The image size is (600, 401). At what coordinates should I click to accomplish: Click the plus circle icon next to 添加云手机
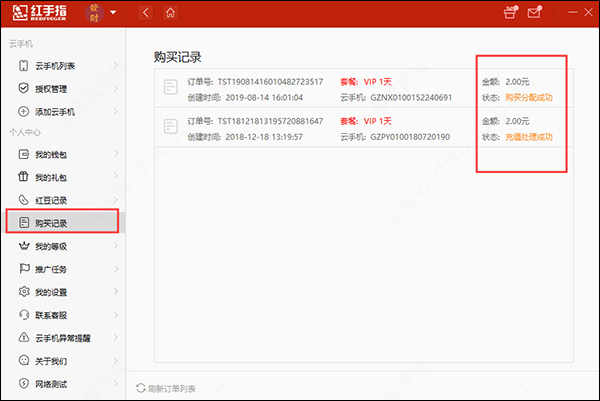(23, 111)
